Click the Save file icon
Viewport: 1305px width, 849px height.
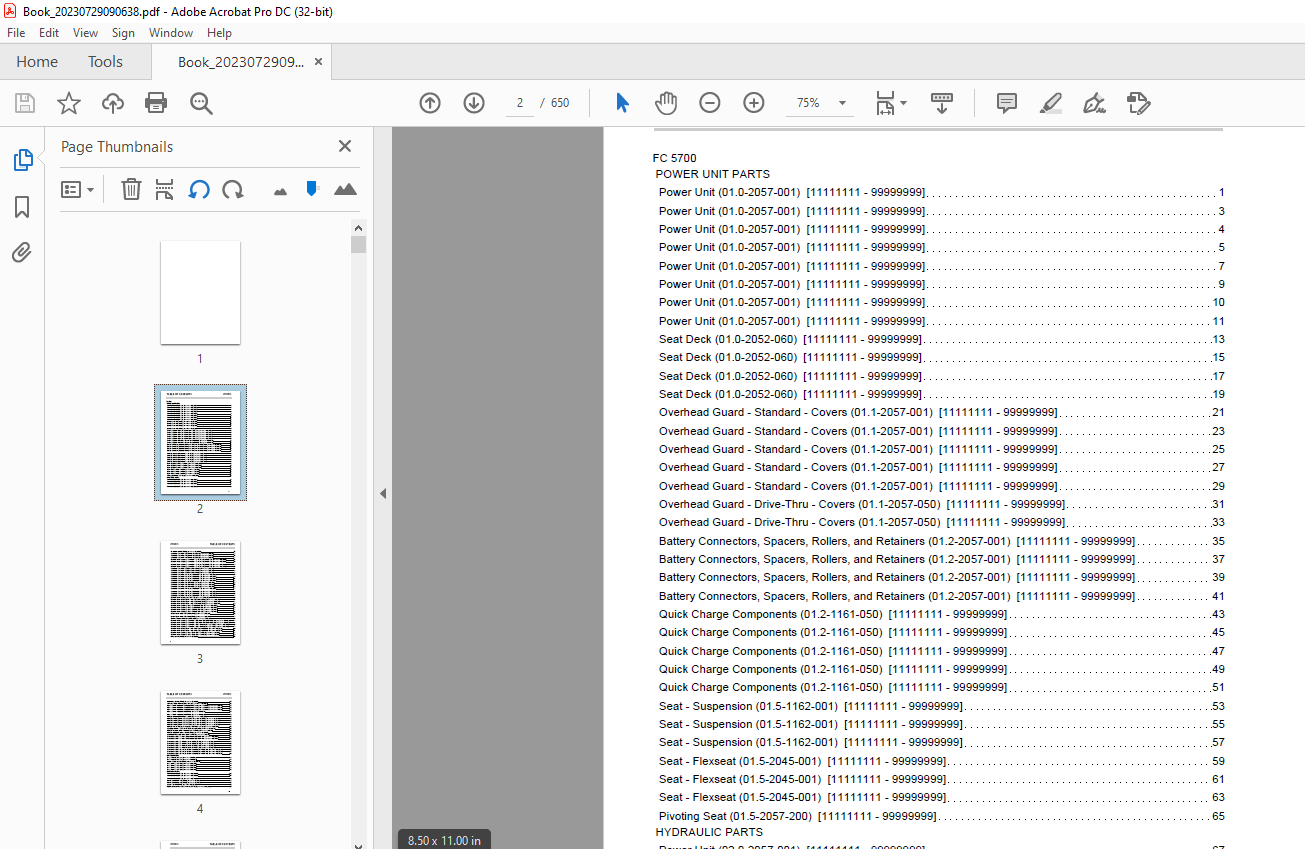point(25,103)
